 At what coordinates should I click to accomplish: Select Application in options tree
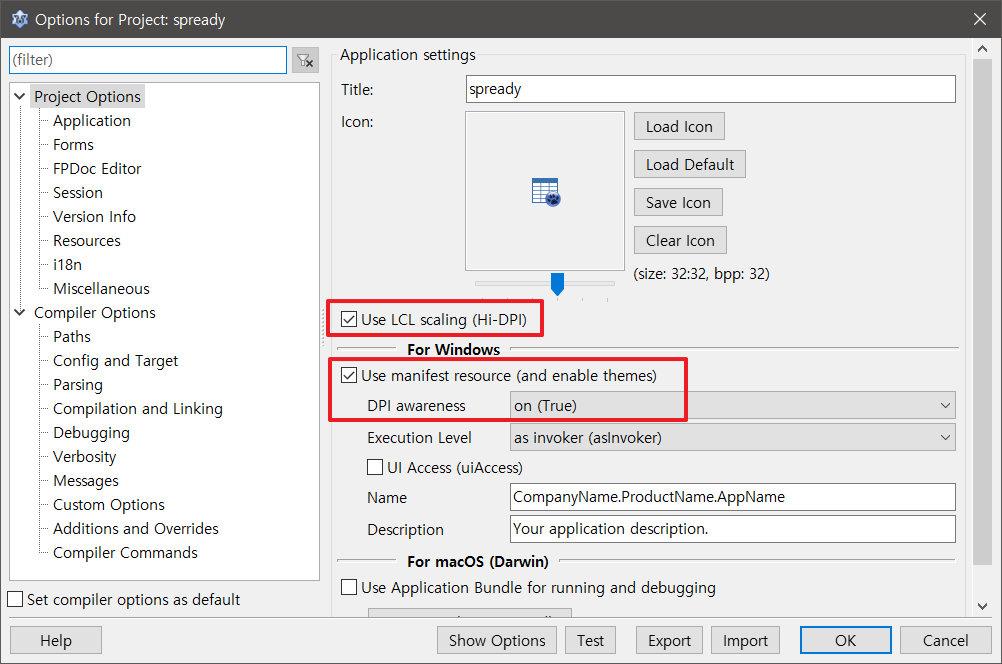[x=92, y=121]
